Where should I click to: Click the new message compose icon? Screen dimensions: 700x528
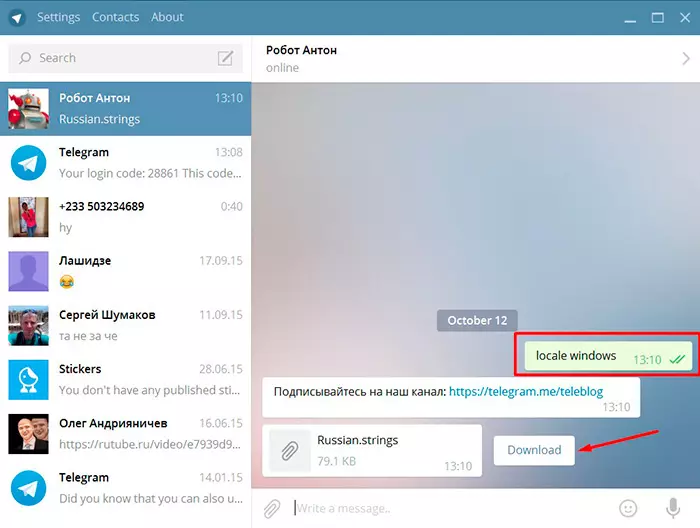(x=225, y=58)
